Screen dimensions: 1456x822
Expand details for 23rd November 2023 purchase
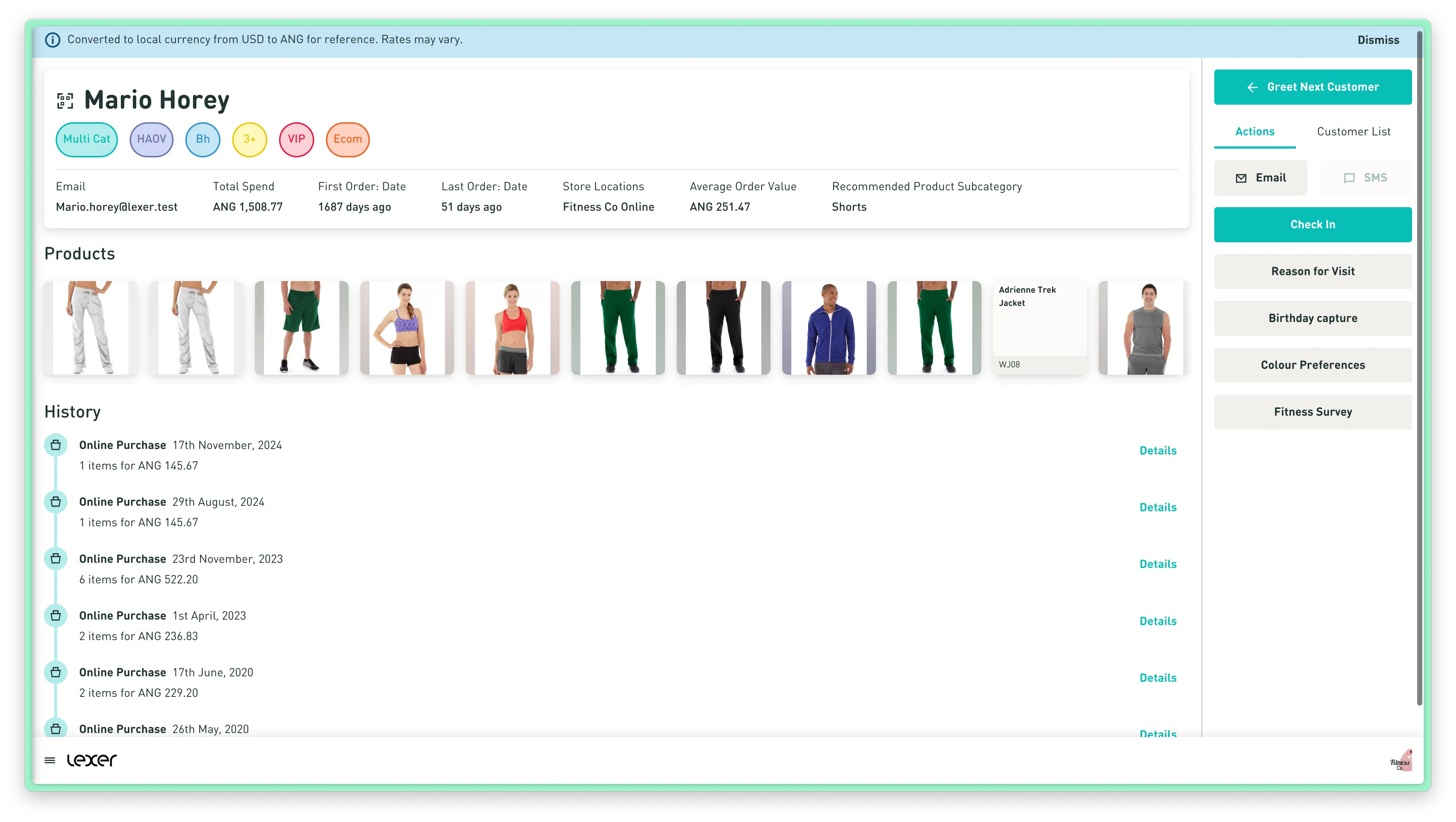(x=1158, y=564)
